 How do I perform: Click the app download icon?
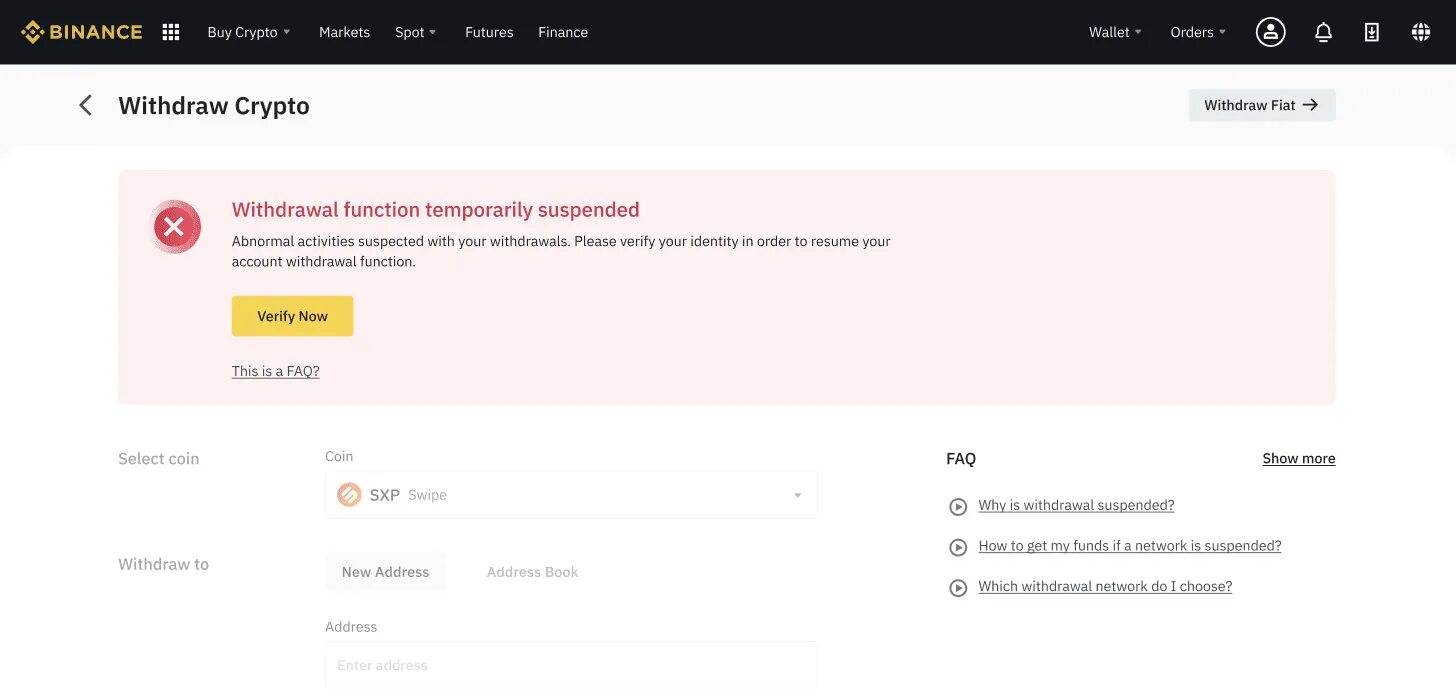click(x=1372, y=32)
